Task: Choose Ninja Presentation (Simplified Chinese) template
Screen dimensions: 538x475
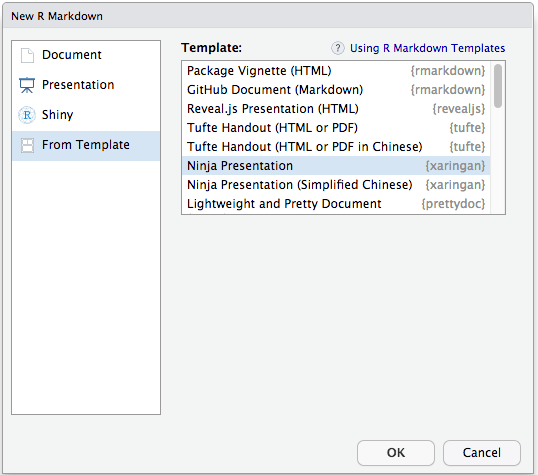Action: point(336,185)
